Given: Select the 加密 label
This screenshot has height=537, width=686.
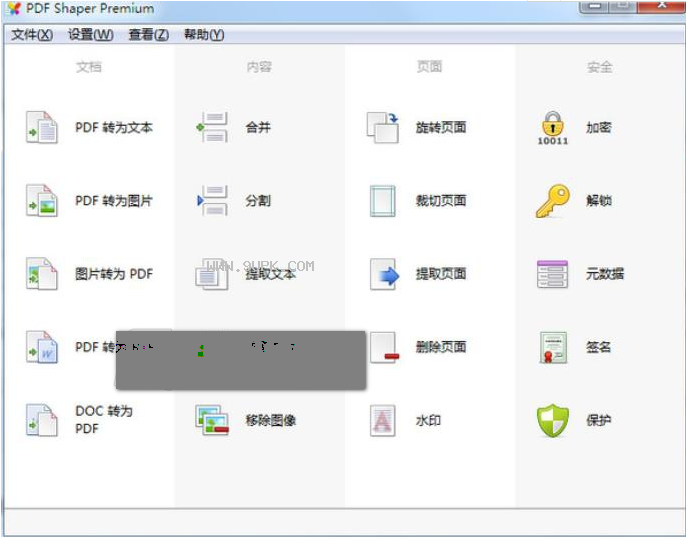Looking at the screenshot, I should point(598,127).
